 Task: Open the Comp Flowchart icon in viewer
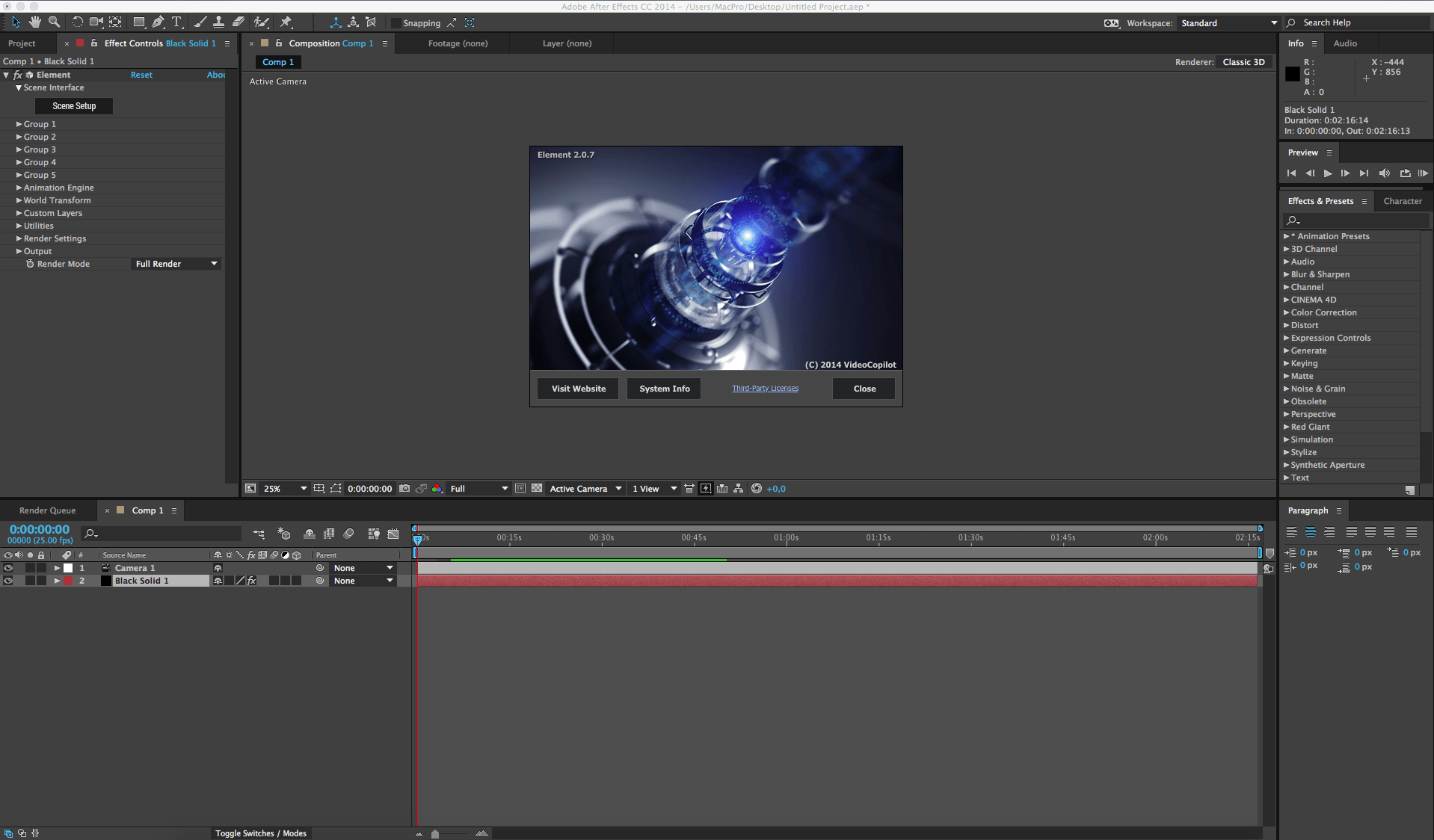(x=739, y=489)
